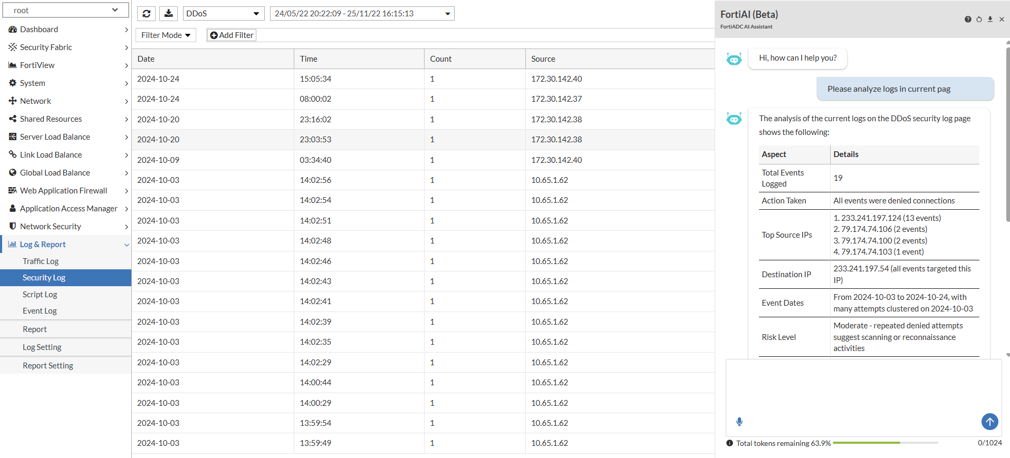Viewport: 1010px width, 458px height.
Task: Click the Log & Report bar chart icon
Action: click(13, 244)
